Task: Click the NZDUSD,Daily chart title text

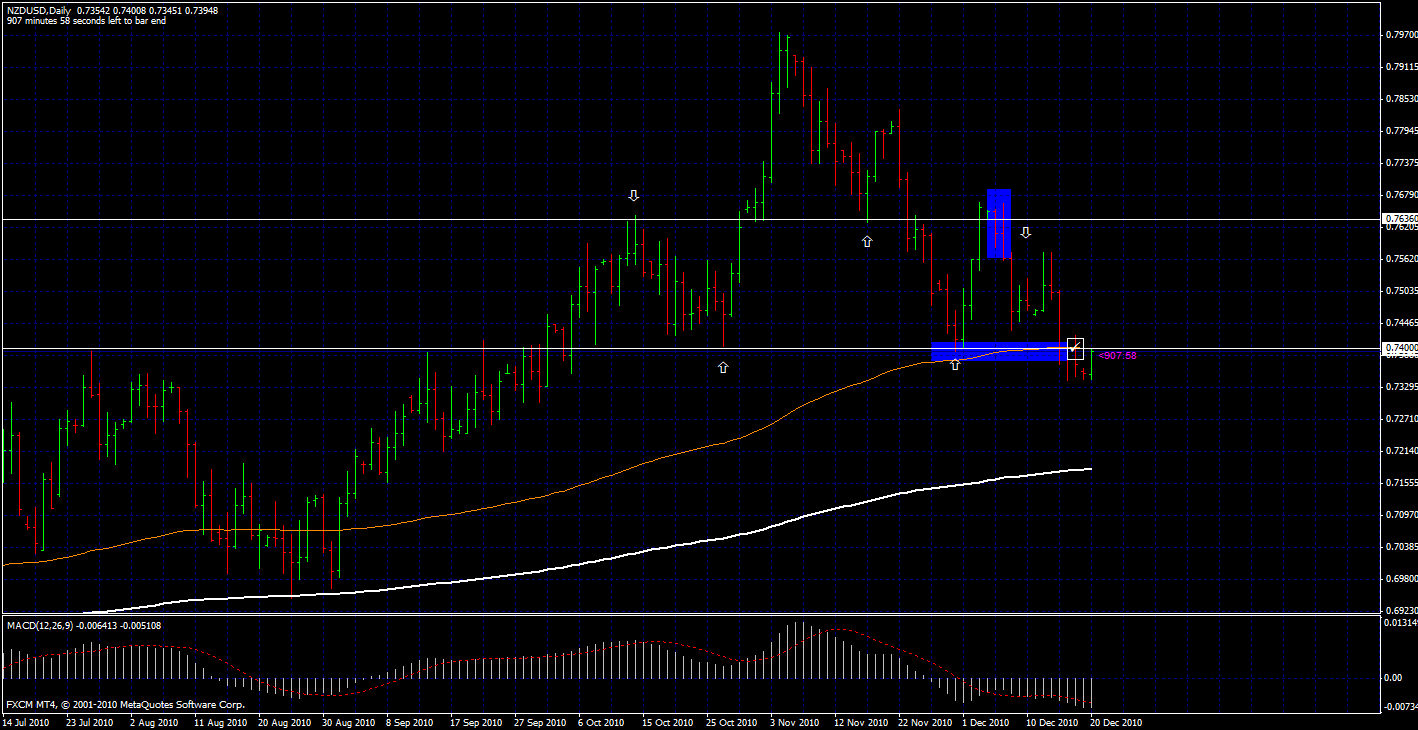Action: (x=39, y=10)
